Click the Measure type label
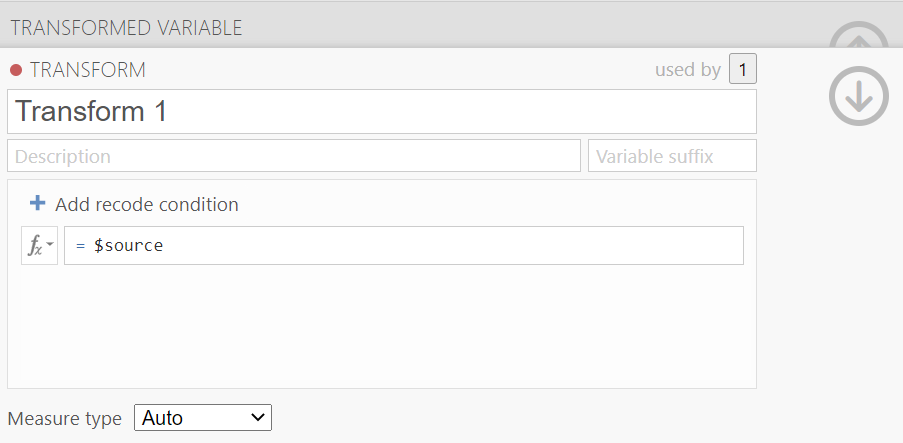This screenshot has width=903, height=443. (x=64, y=418)
